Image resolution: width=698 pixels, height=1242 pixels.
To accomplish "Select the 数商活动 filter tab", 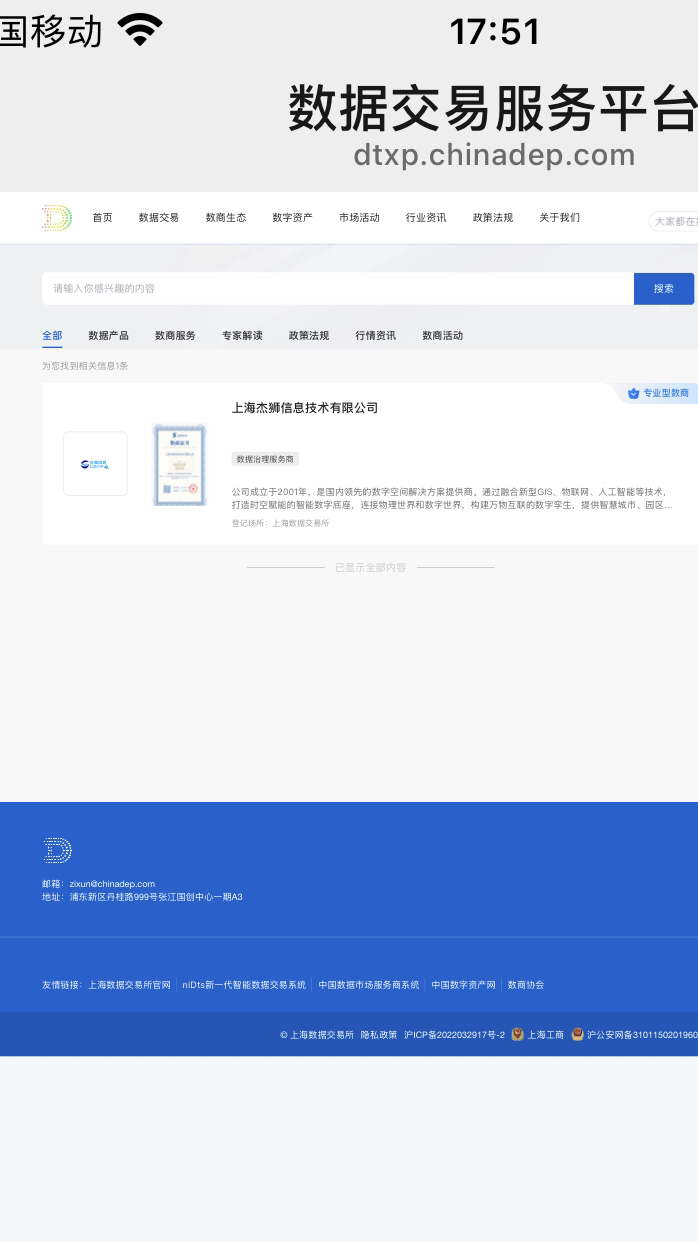I will coord(442,336).
